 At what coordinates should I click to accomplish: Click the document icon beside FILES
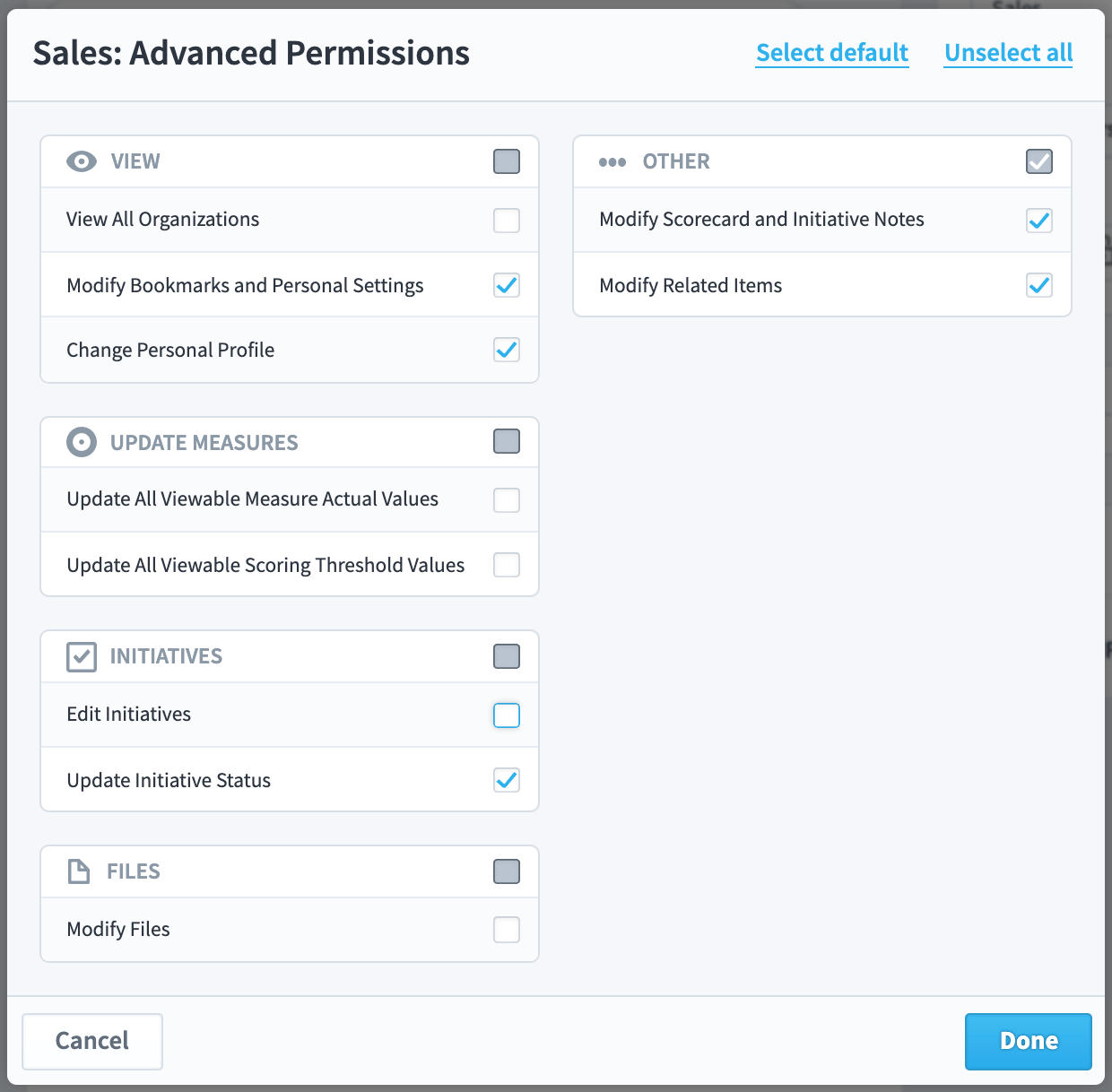(79, 871)
